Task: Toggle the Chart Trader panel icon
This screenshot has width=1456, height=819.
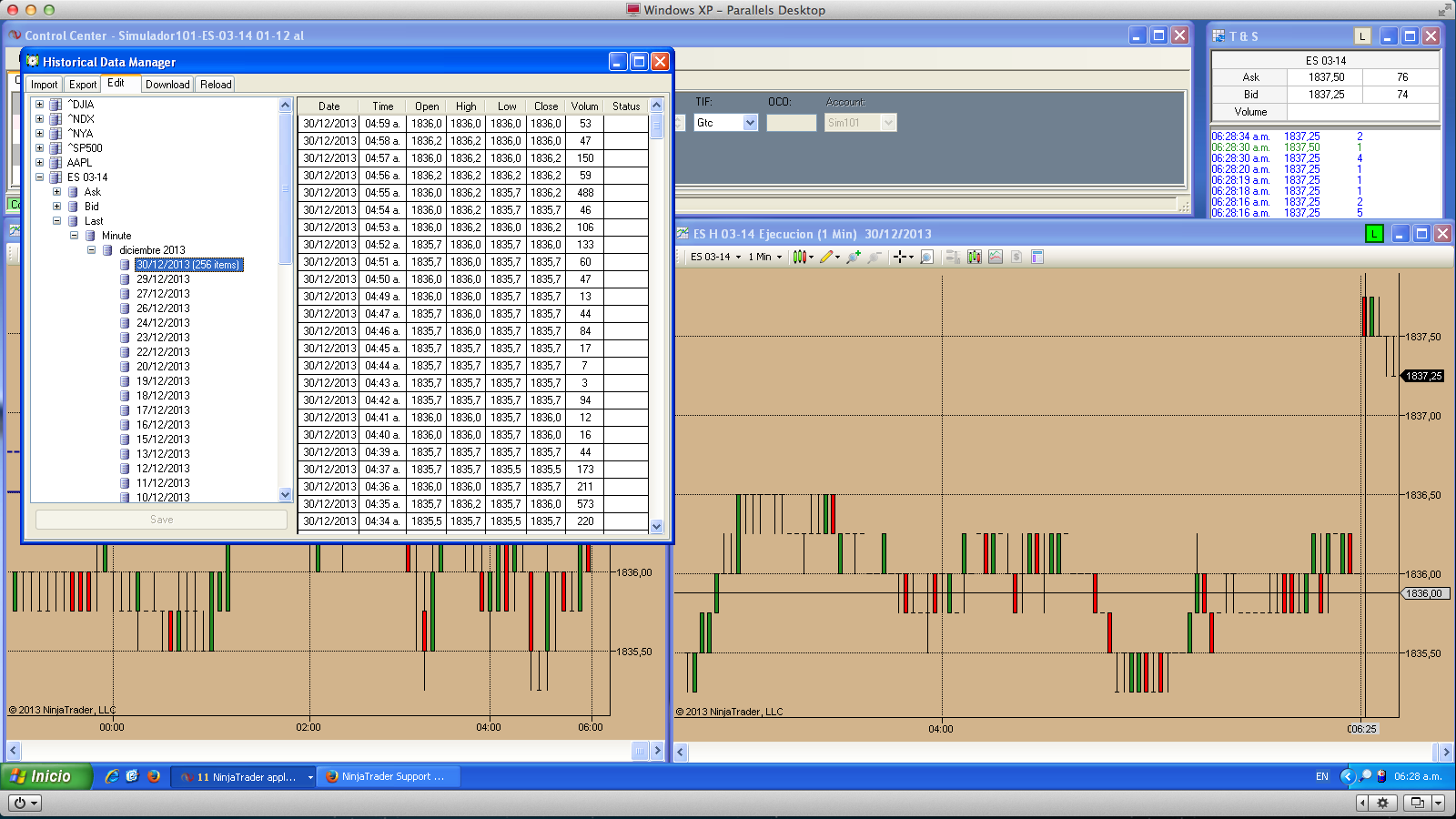Action: click(x=953, y=257)
